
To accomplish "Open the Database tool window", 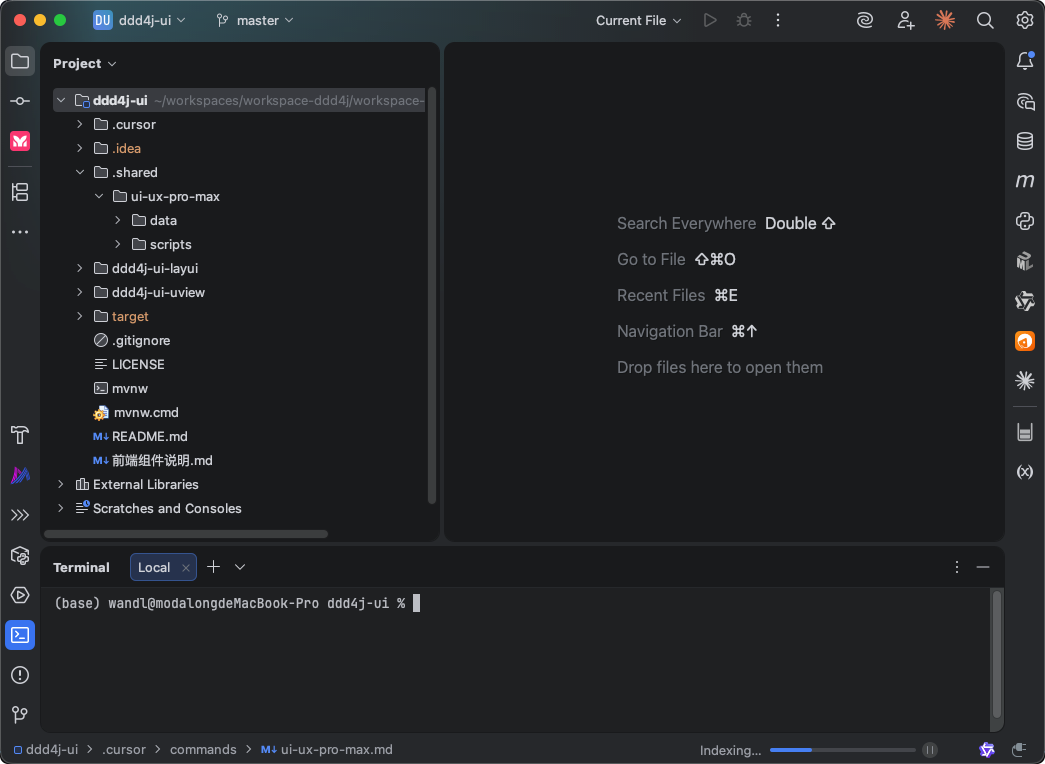I will tap(1024, 141).
